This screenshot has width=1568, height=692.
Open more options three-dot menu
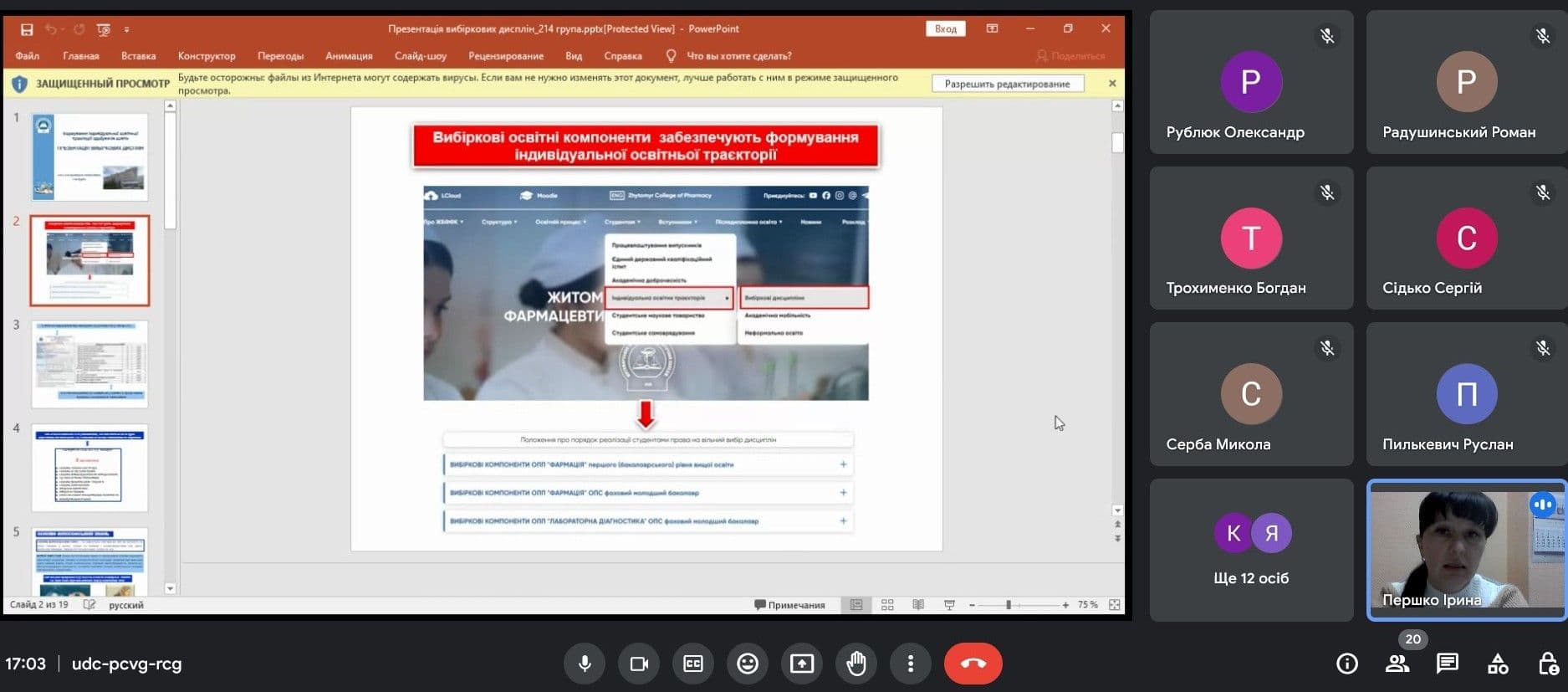(911, 664)
